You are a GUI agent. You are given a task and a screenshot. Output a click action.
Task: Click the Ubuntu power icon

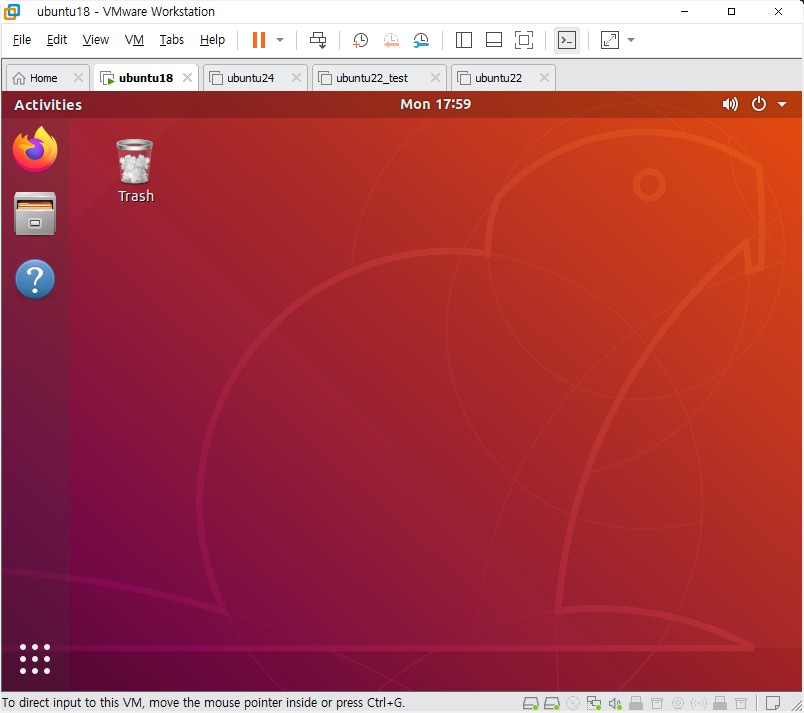(759, 104)
